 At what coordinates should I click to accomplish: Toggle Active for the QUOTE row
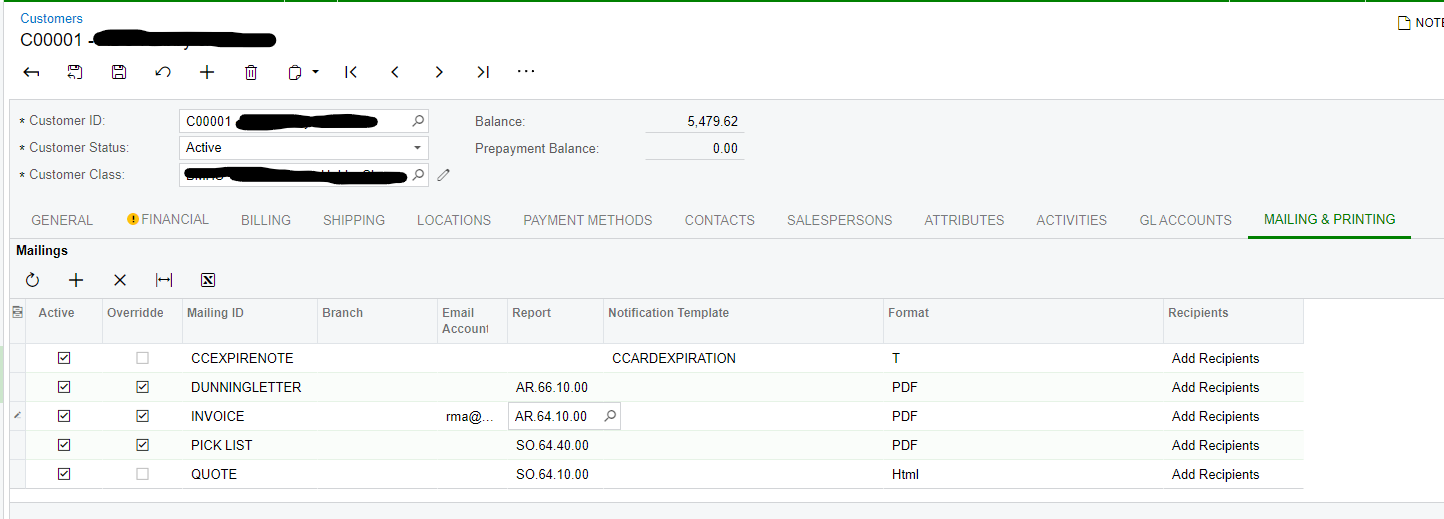pos(65,474)
